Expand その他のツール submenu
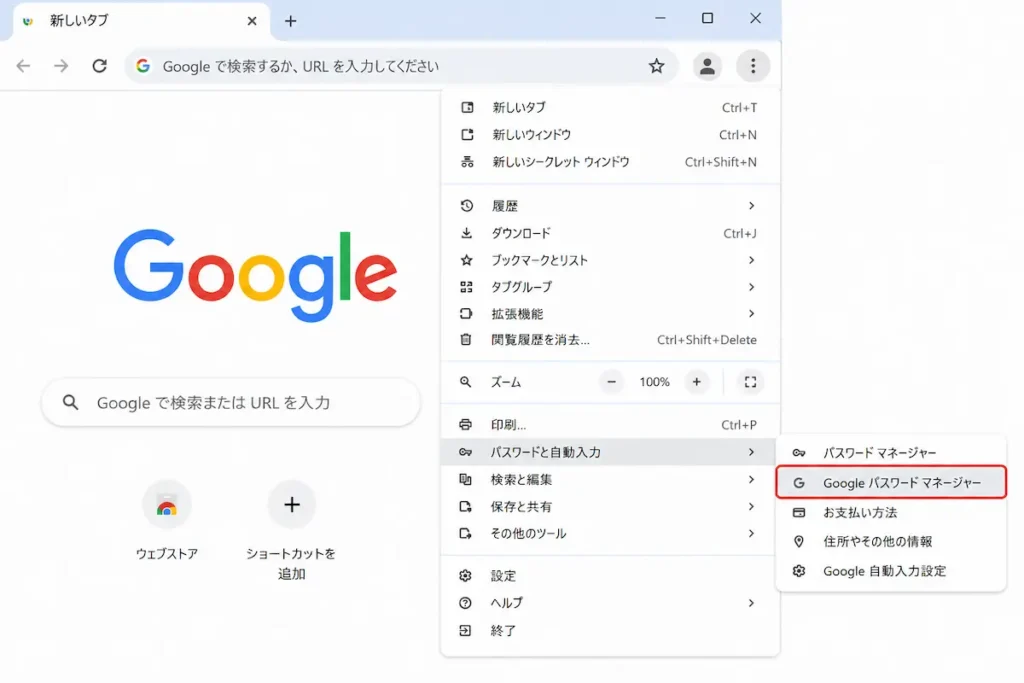Screen dimensions: 1024x683 point(610,533)
